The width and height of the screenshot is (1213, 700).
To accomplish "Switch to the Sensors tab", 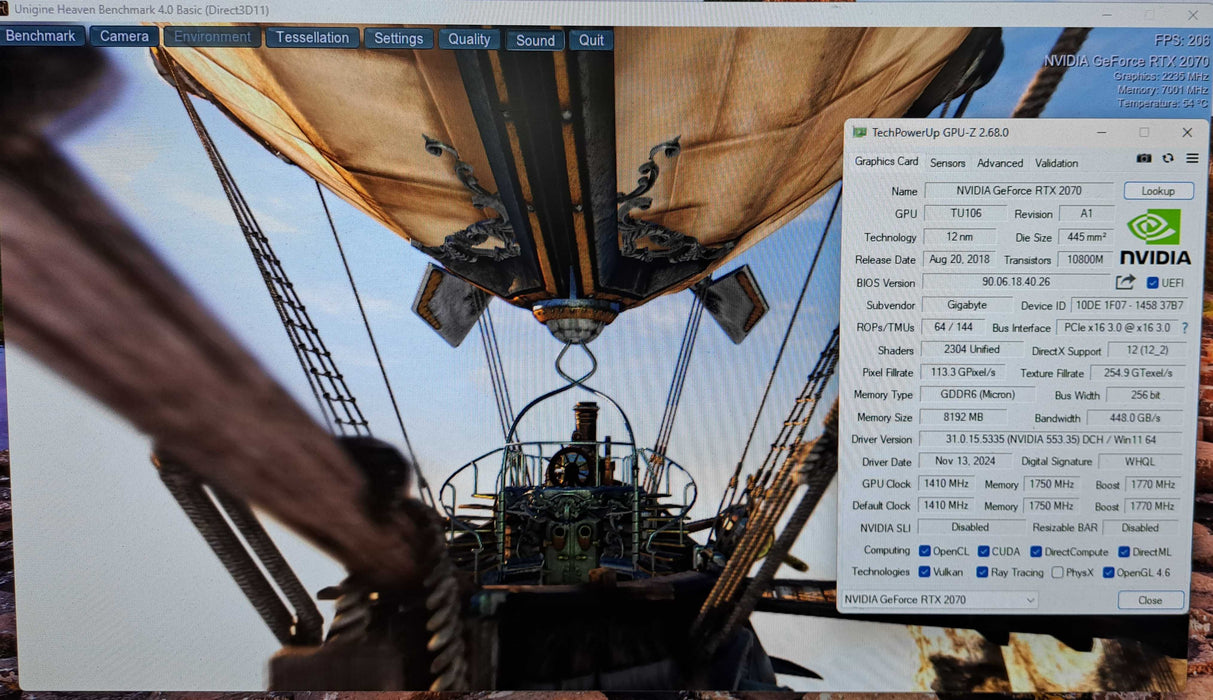I will point(948,163).
